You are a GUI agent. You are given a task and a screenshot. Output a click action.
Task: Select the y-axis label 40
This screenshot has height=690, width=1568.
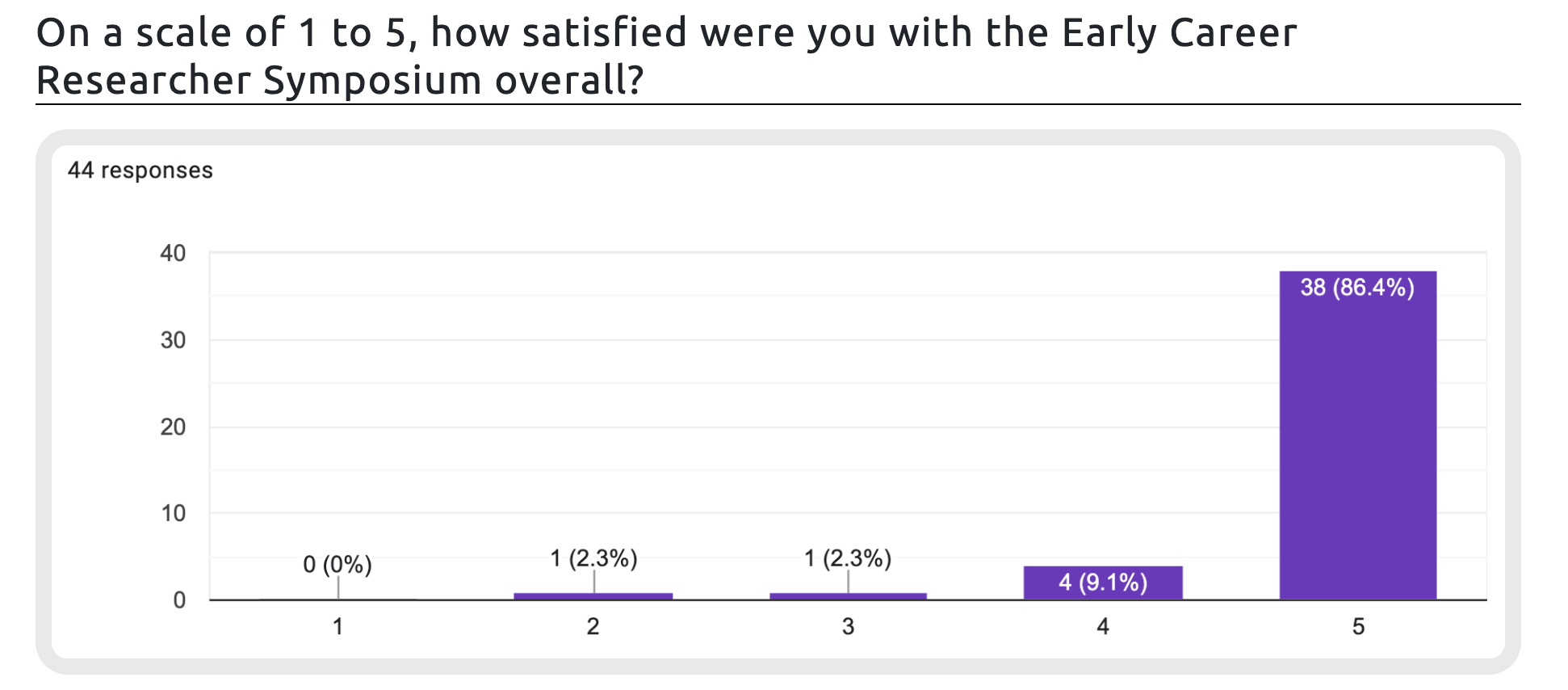(173, 254)
